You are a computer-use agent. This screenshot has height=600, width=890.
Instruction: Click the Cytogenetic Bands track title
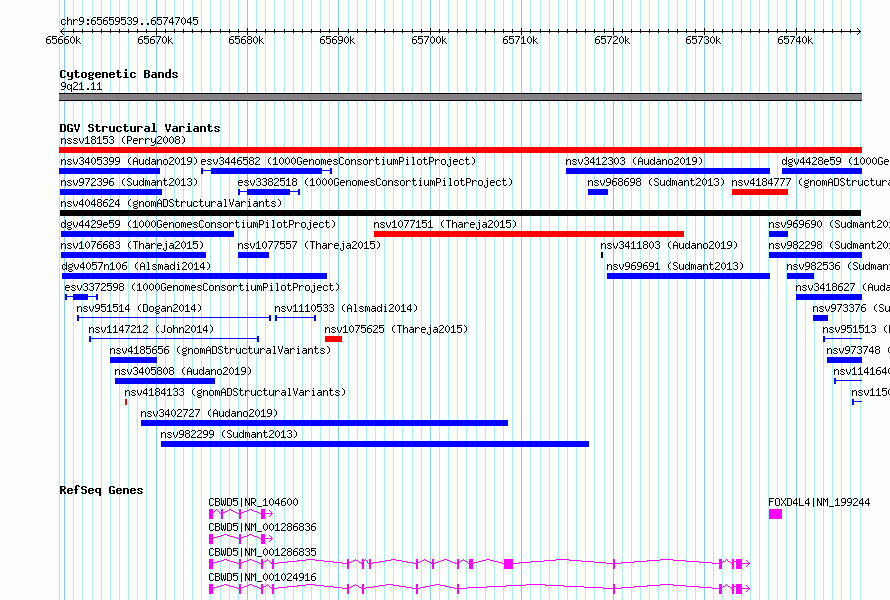tap(119, 74)
